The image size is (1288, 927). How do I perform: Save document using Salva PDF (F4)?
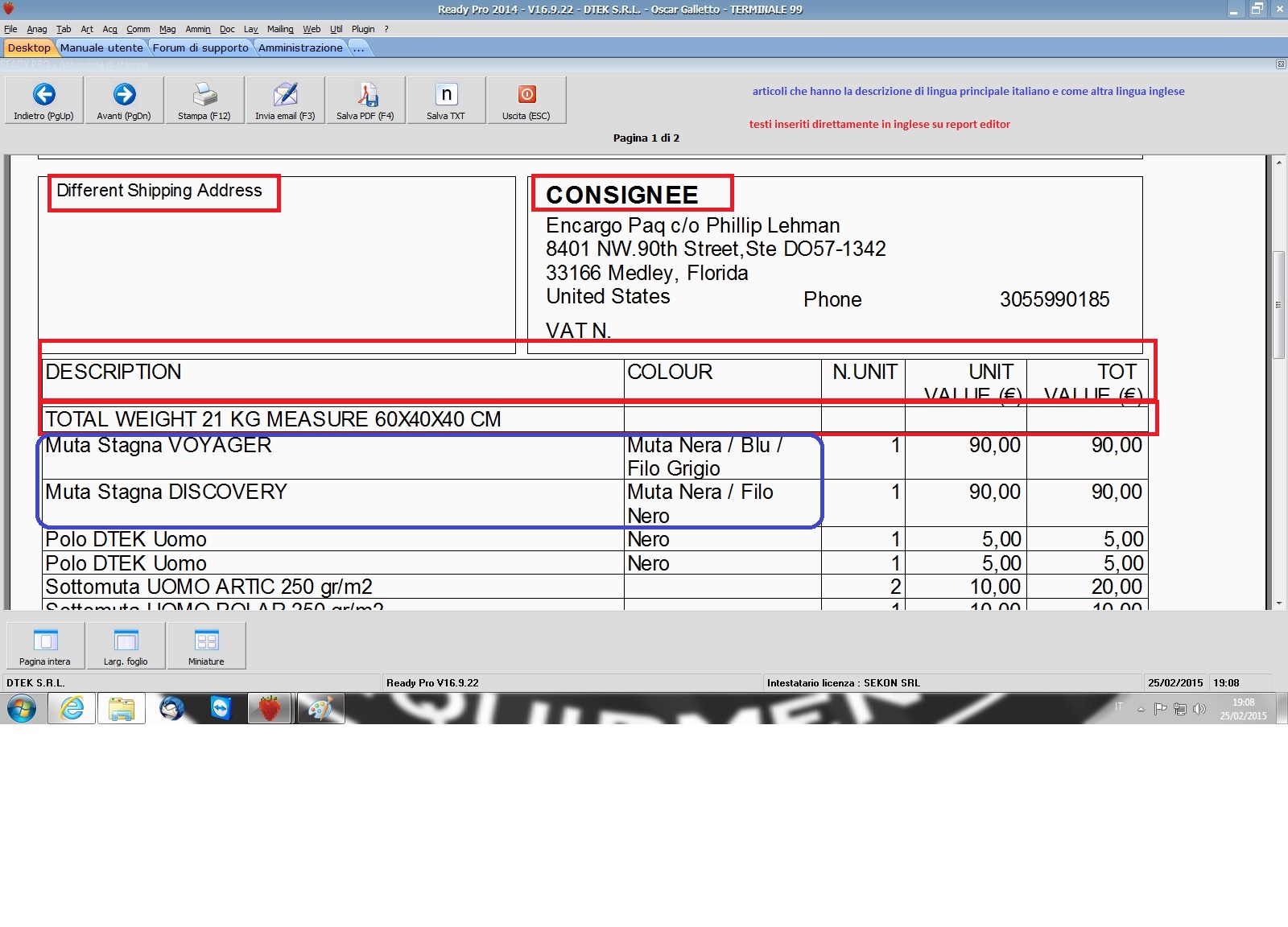coord(365,95)
